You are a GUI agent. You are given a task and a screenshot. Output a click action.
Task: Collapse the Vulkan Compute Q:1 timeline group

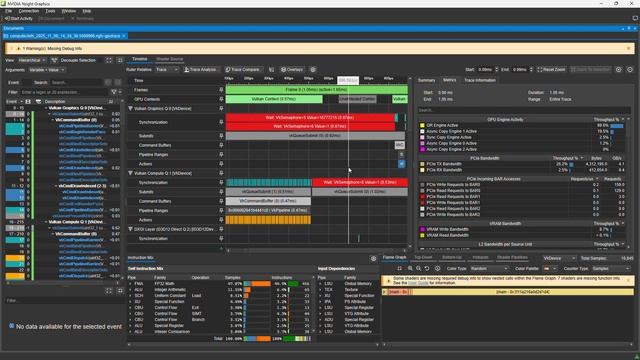click(x=131, y=173)
